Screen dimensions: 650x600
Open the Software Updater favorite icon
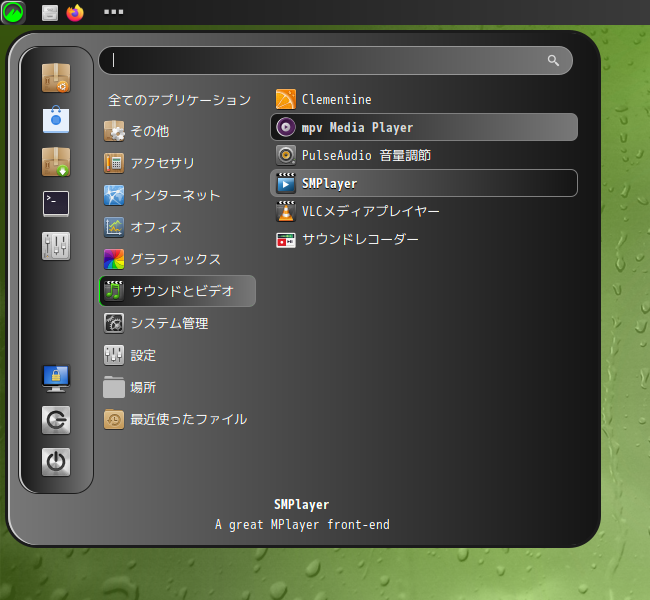[x=56, y=78]
